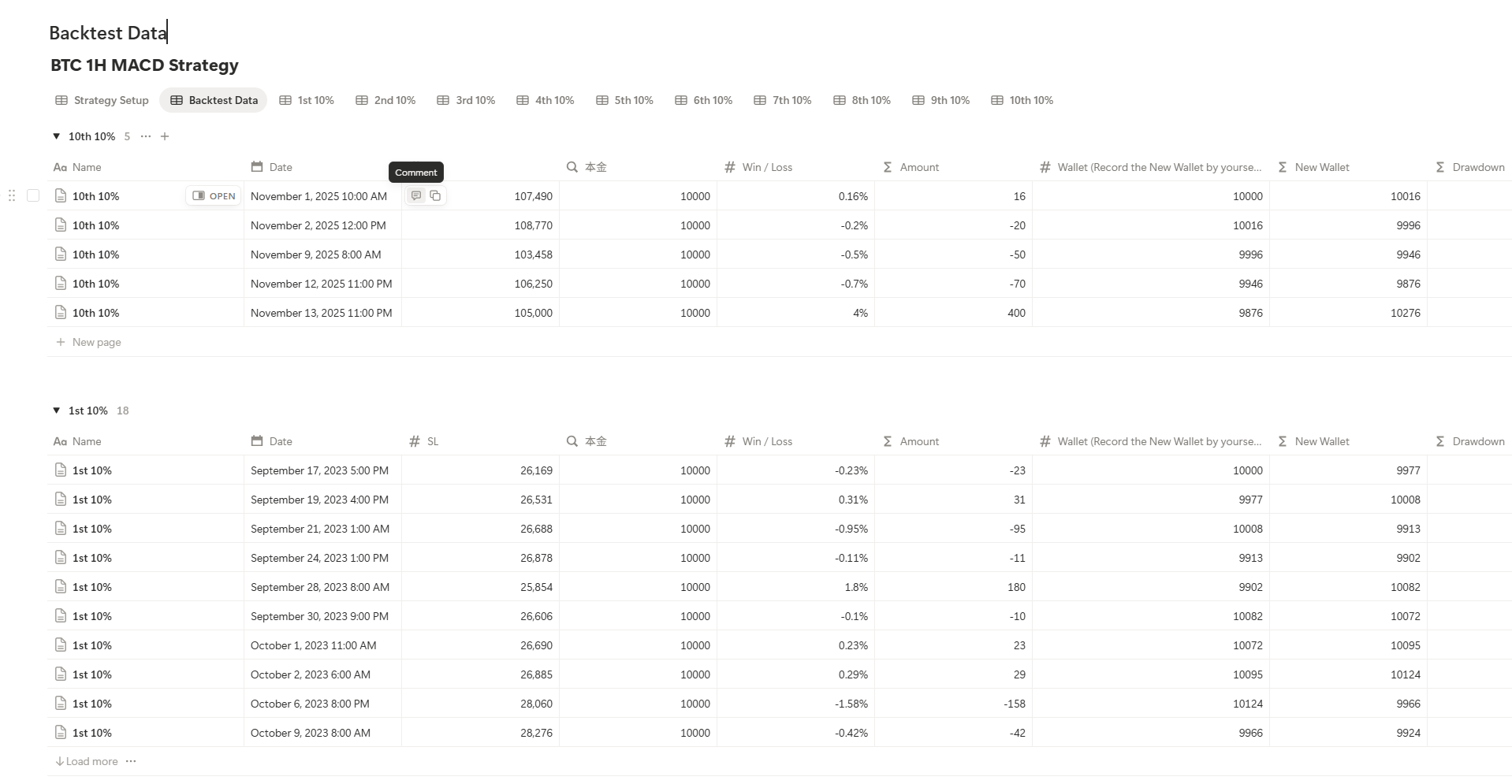This screenshot has height=784, width=1512.
Task: Click the New page row in the 10th 10% table
Action: pos(88,341)
